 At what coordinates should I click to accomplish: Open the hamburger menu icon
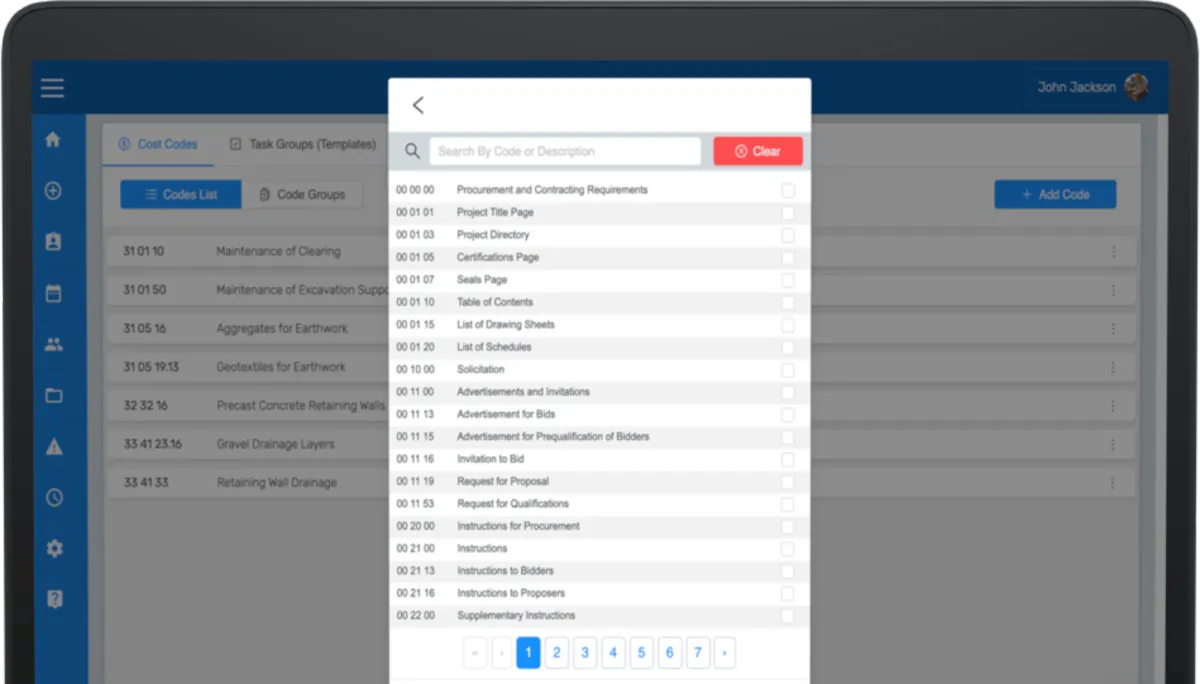(53, 88)
